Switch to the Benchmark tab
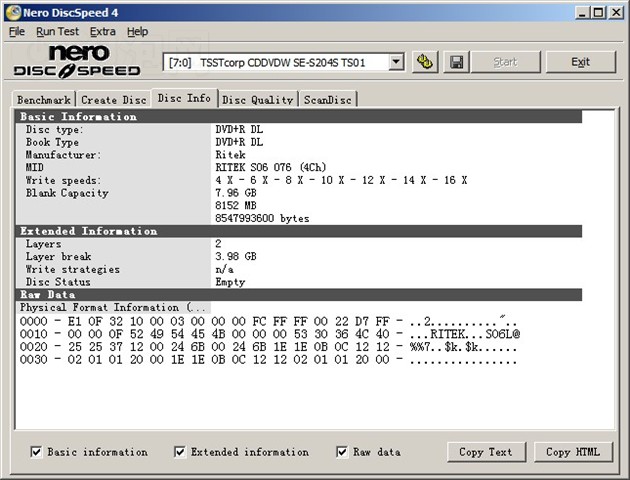 click(44, 100)
